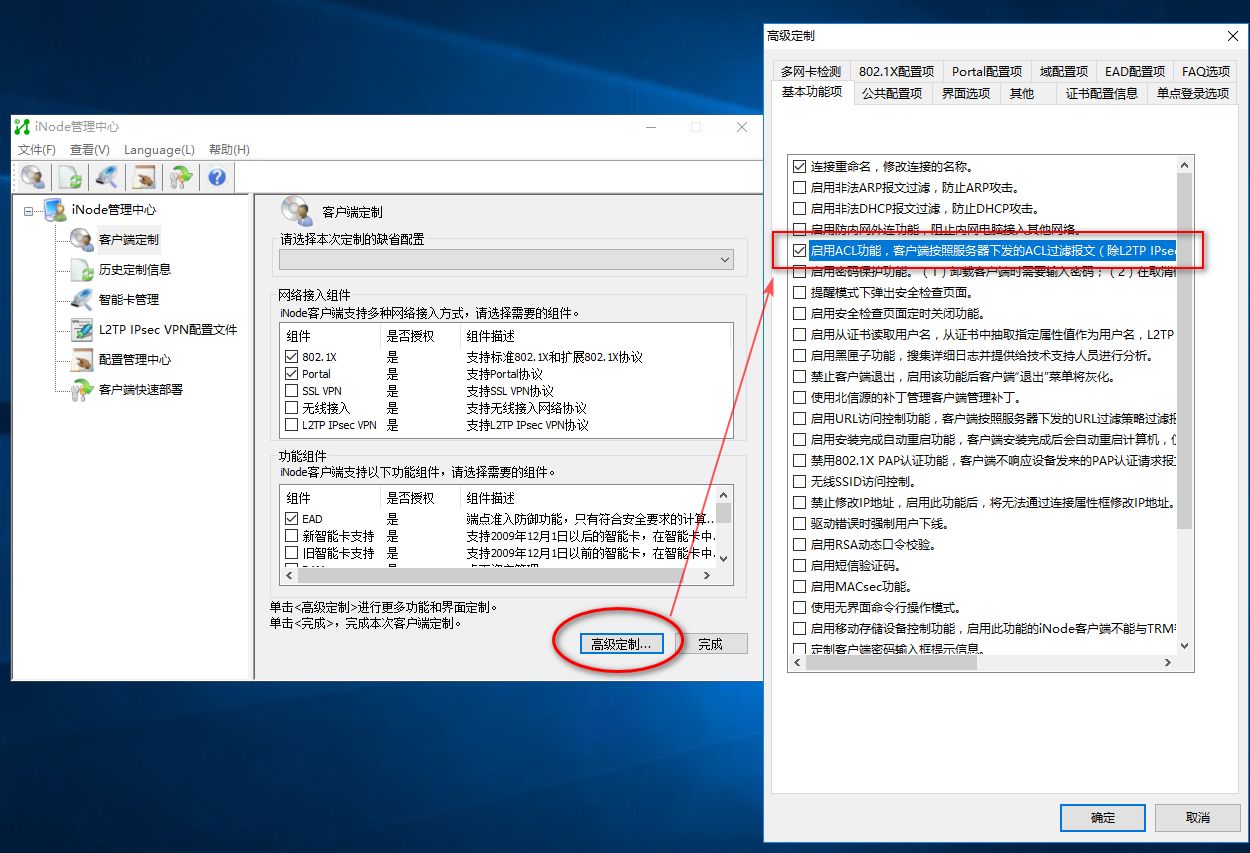This screenshot has width=1250, height=853.
Task: Select the iNode管理中心 root node icon in the tree
Action: coord(54,210)
